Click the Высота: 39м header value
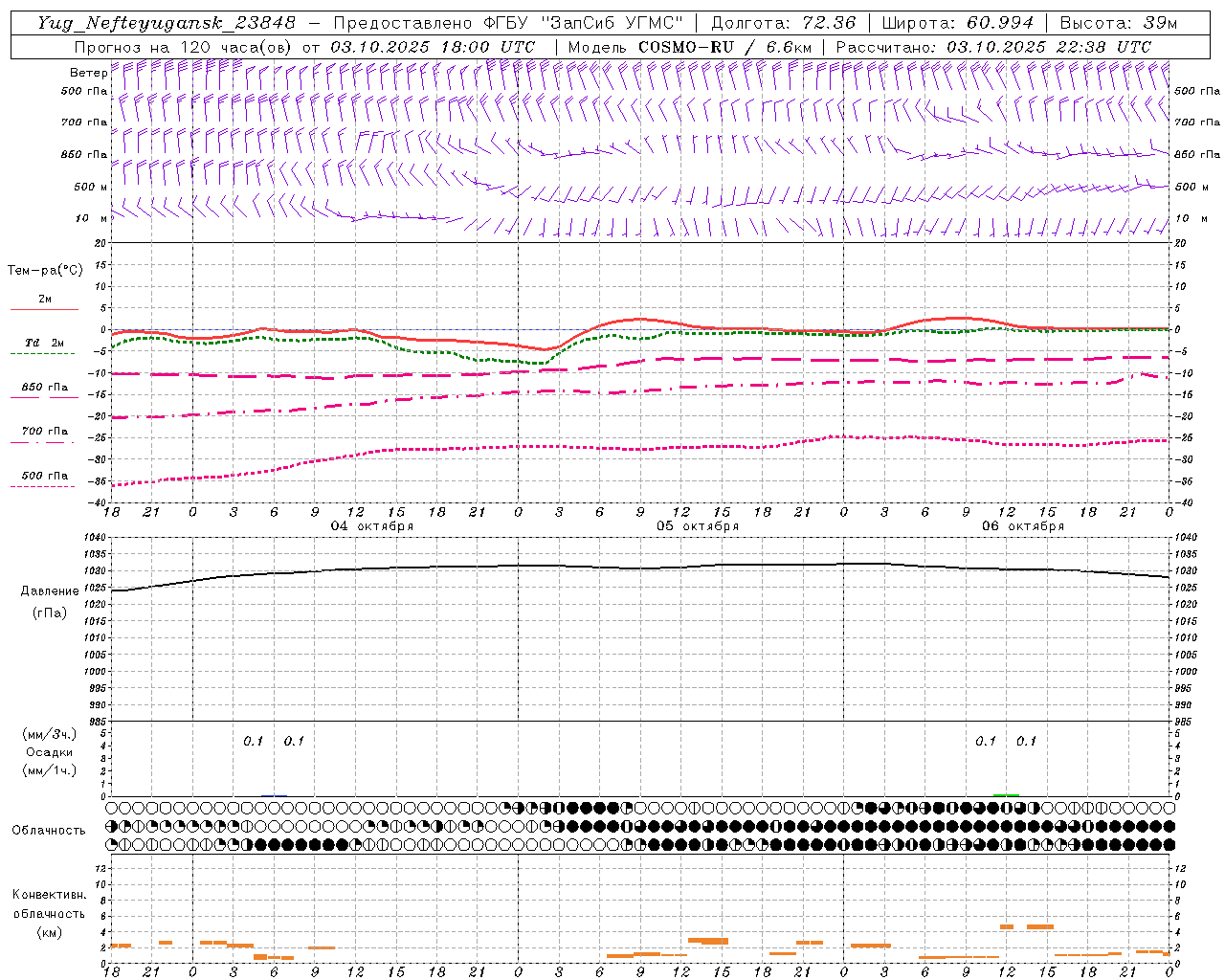Viewport: 1225px width, 980px height. point(1119,23)
